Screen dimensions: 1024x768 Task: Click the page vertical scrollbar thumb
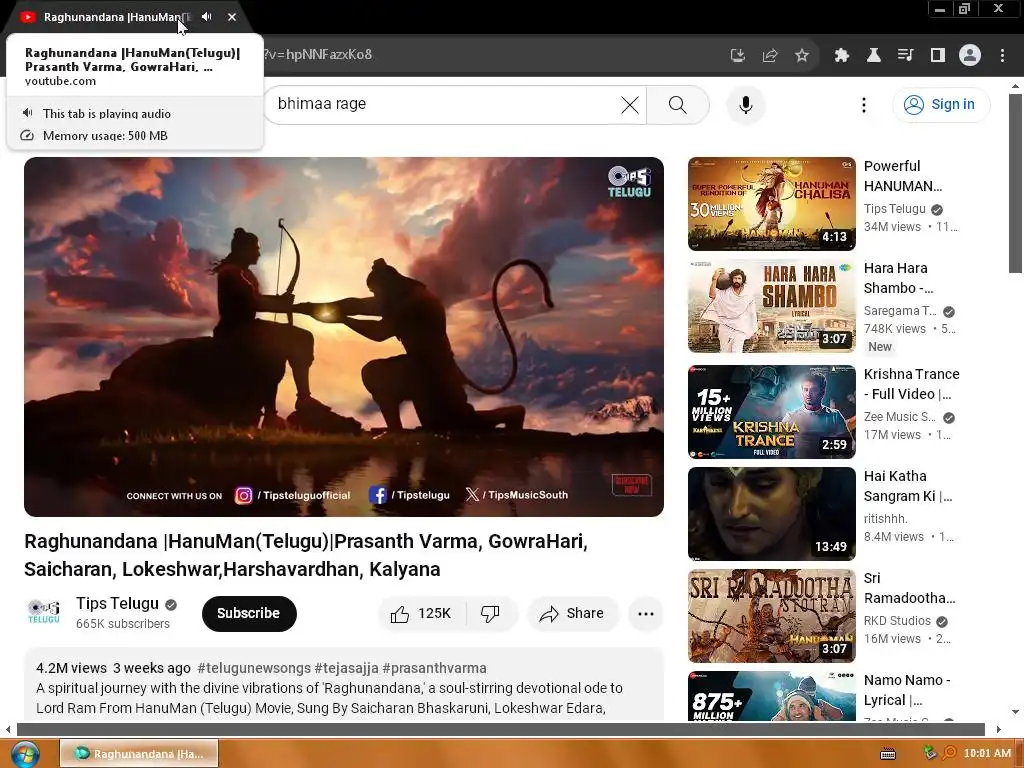click(1015, 184)
